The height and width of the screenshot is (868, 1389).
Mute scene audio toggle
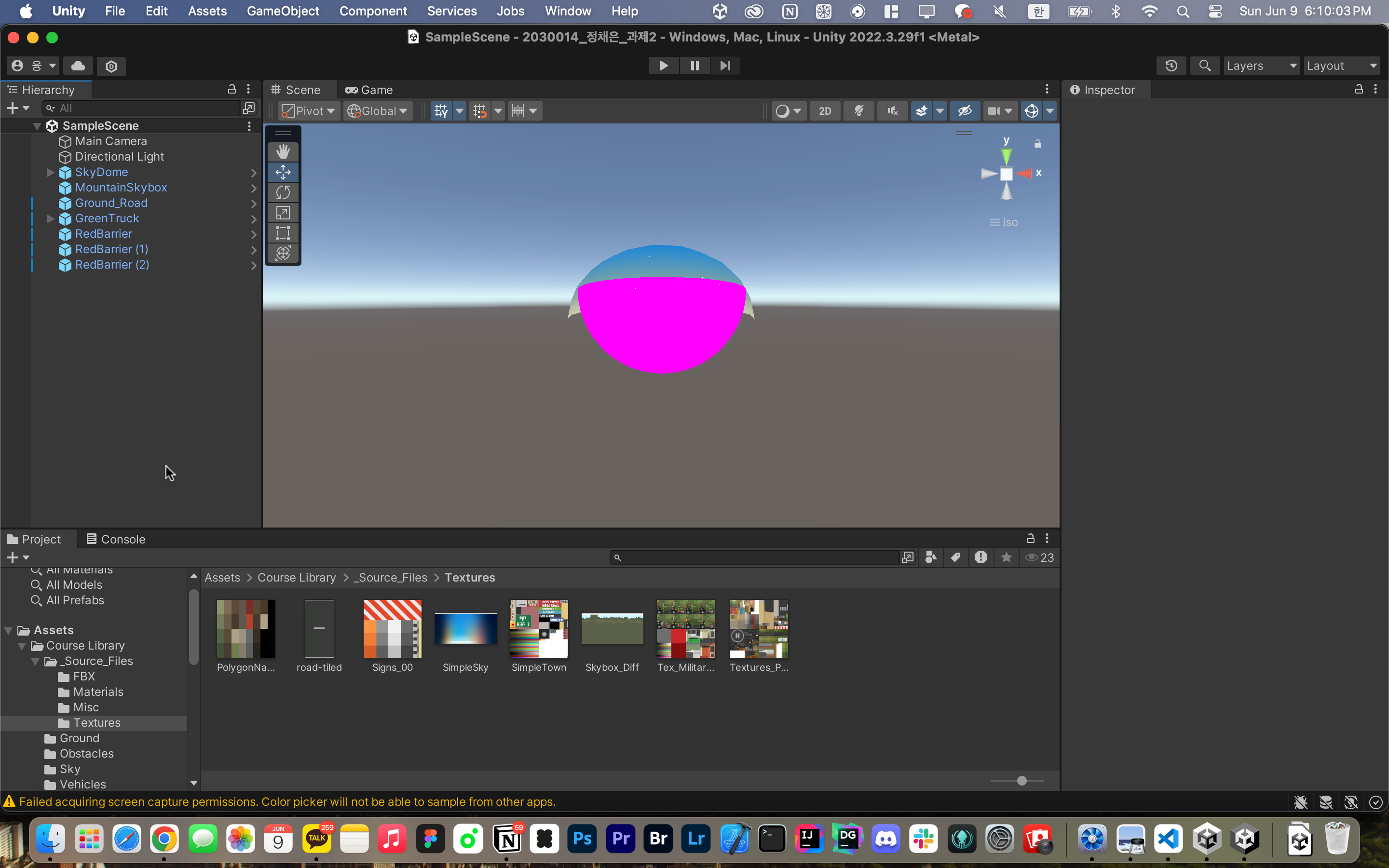click(892, 111)
